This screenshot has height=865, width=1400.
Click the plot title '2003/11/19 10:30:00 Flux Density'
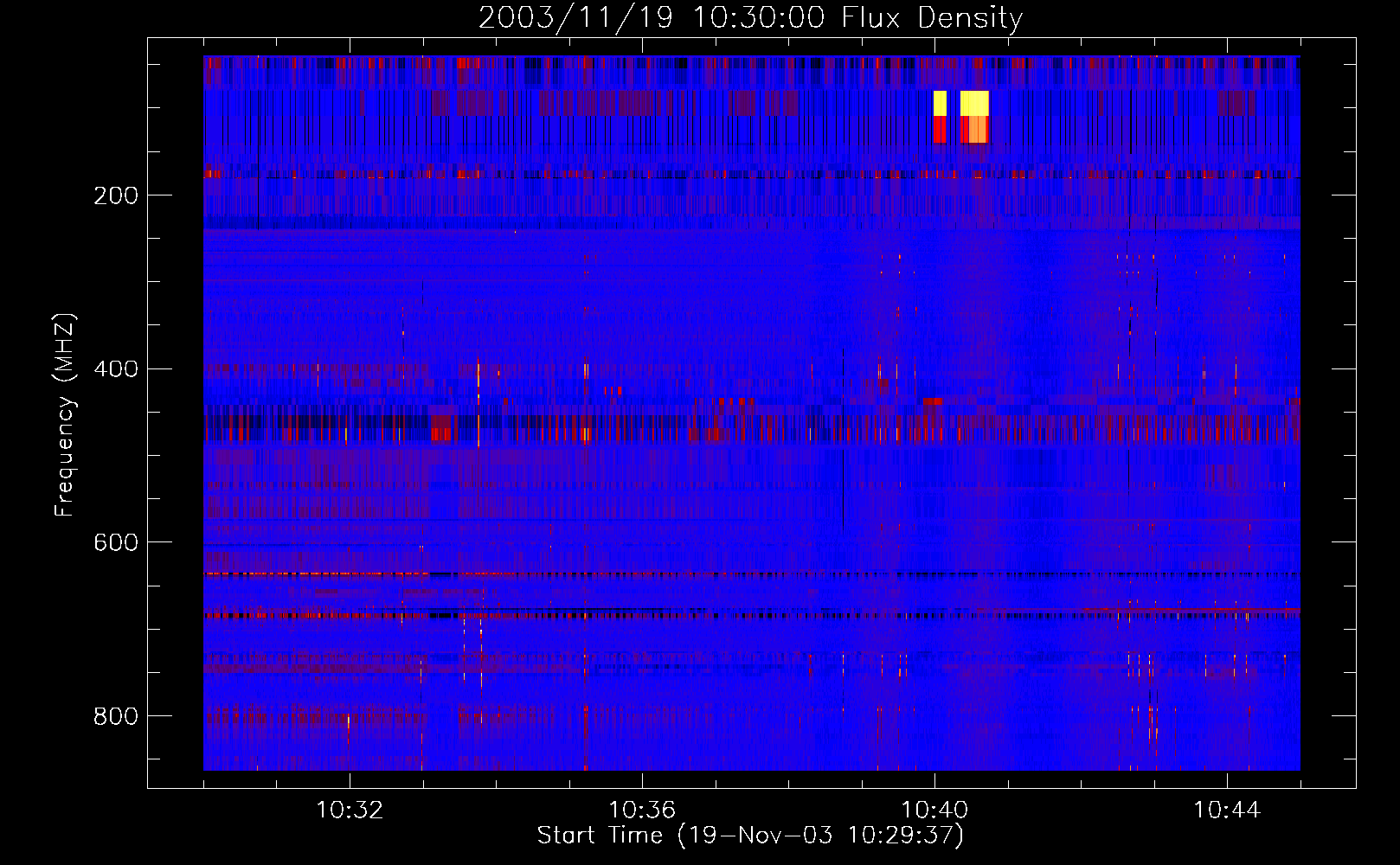point(750,17)
